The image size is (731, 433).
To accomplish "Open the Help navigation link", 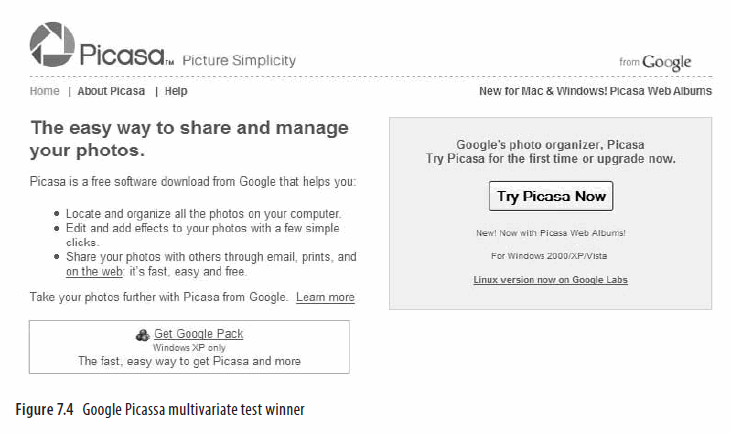I will [x=176, y=91].
